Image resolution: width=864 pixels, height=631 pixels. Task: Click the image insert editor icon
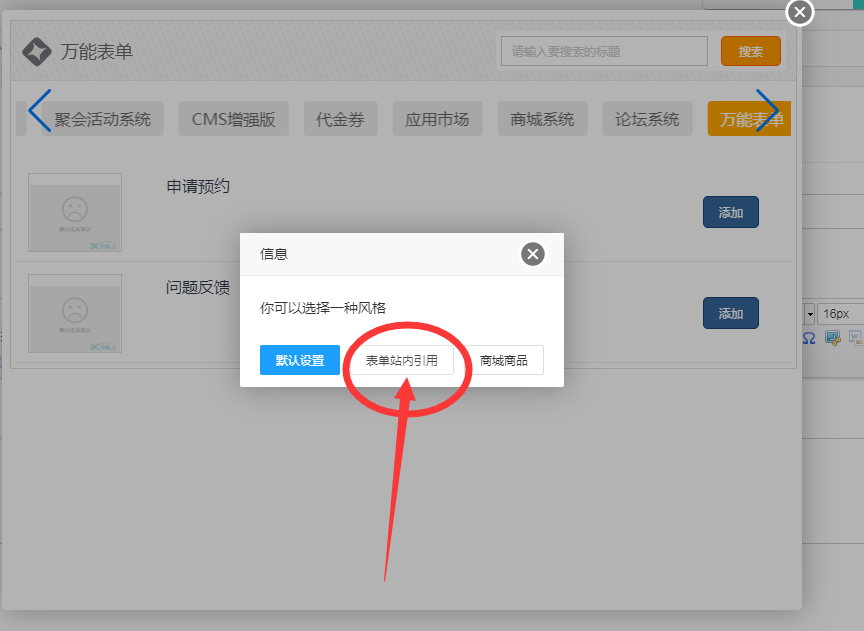832,338
